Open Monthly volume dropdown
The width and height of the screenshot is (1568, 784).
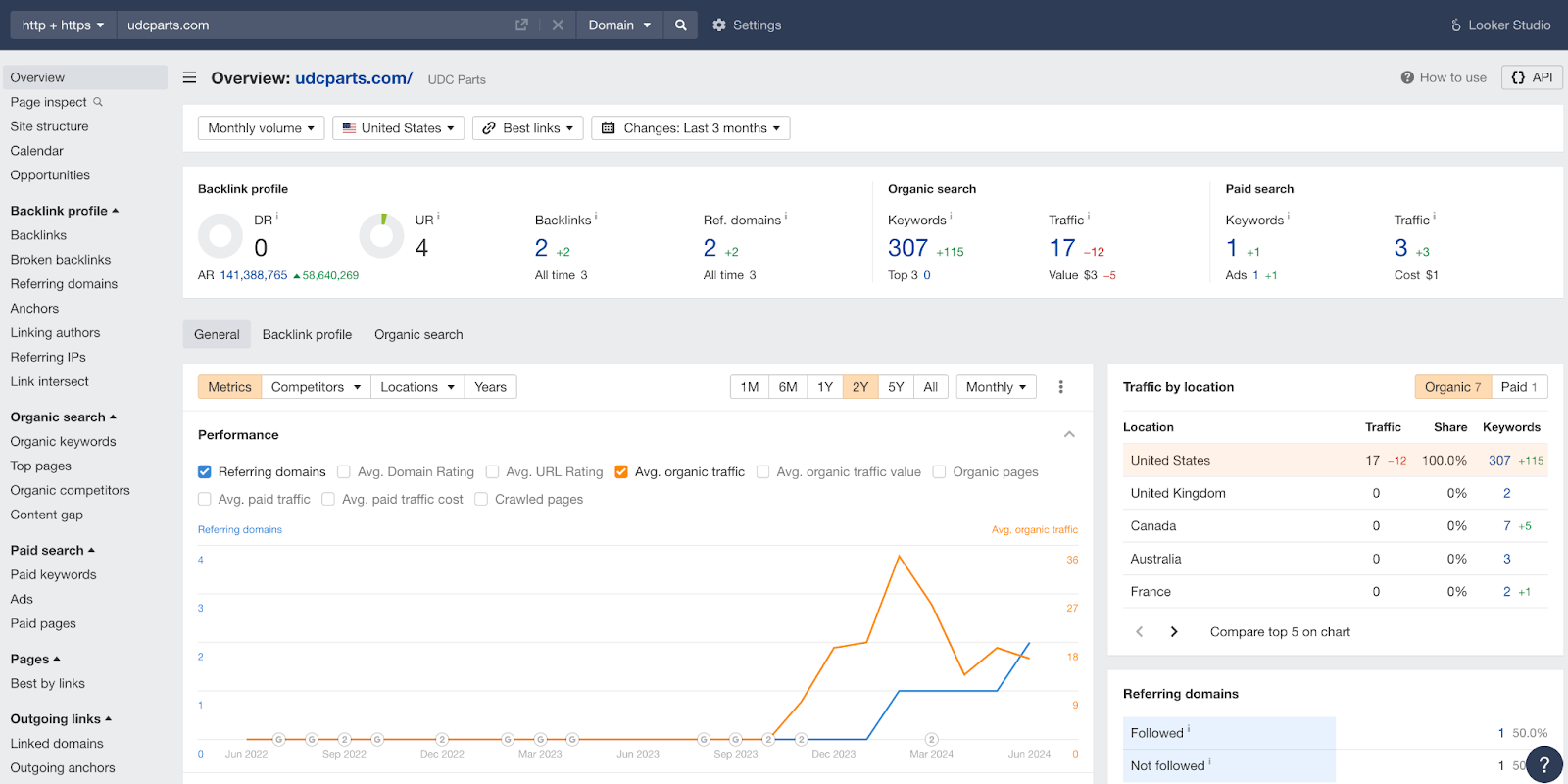point(261,128)
